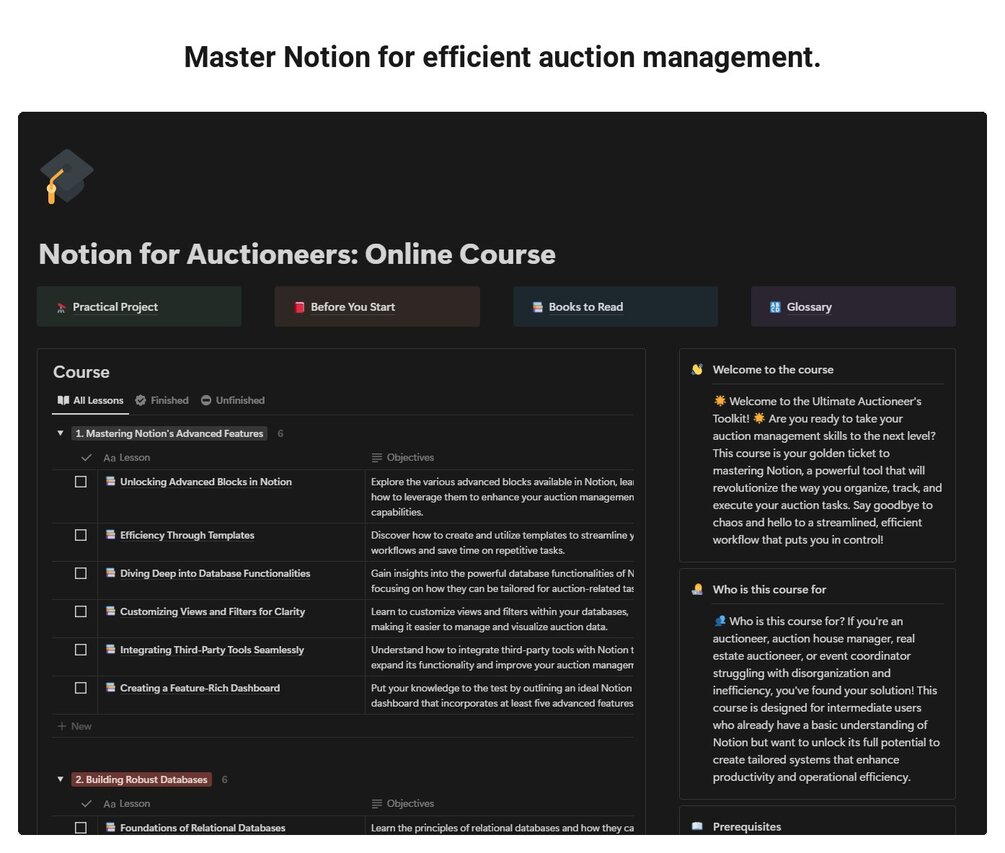This screenshot has width=1005, height=853.
Task: Switch to Unfinished view
Action: [233, 401]
